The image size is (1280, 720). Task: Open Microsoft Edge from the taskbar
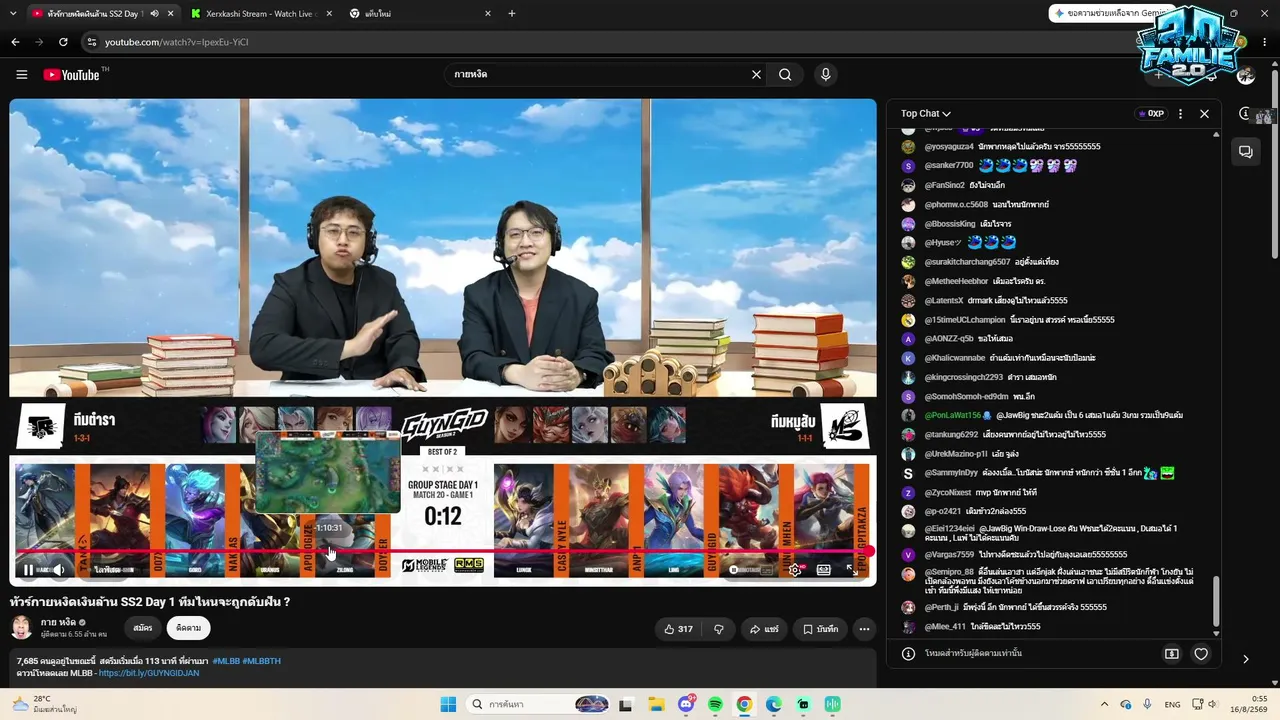[x=774, y=705]
